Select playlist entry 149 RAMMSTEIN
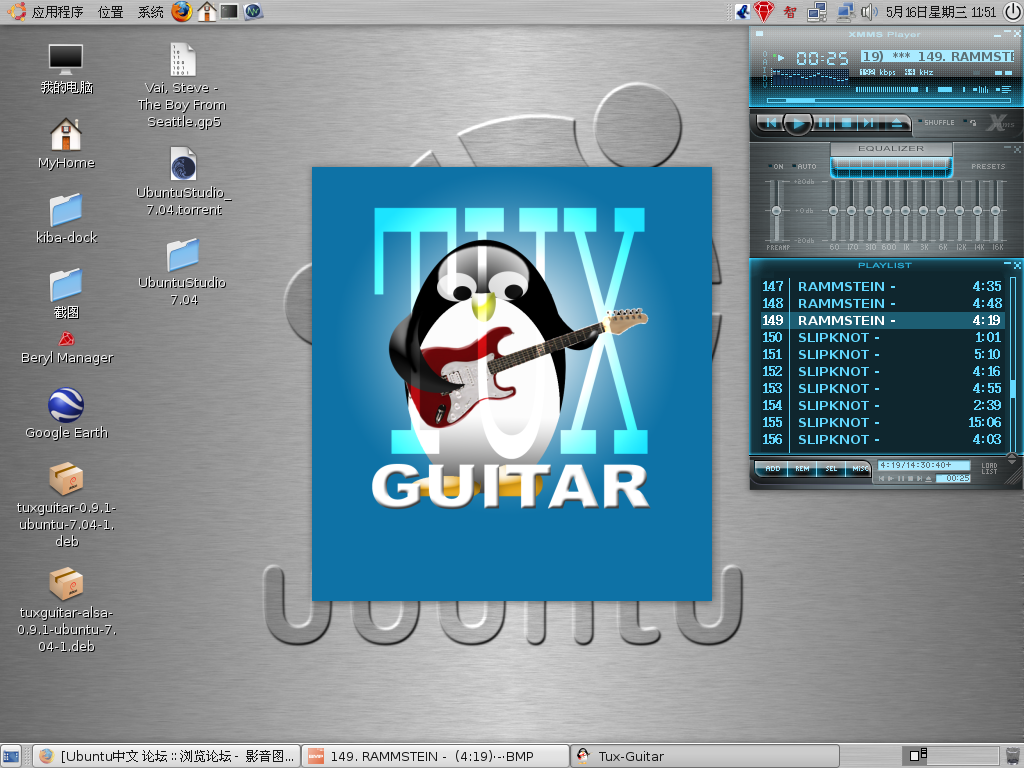1024x768 pixels. pyautogui.click(x=882, y=320)
